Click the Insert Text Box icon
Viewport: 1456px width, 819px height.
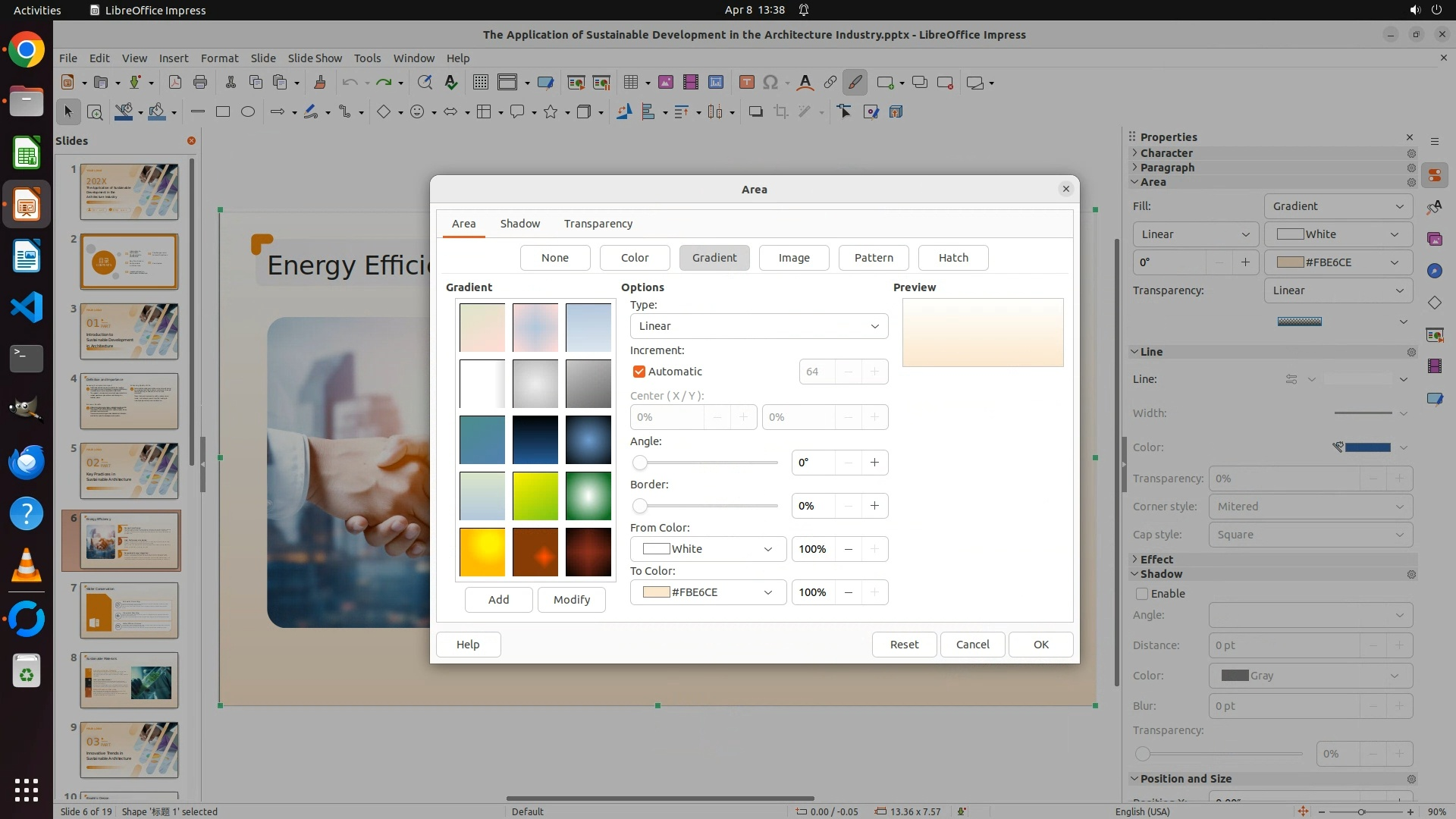[746, 83]
